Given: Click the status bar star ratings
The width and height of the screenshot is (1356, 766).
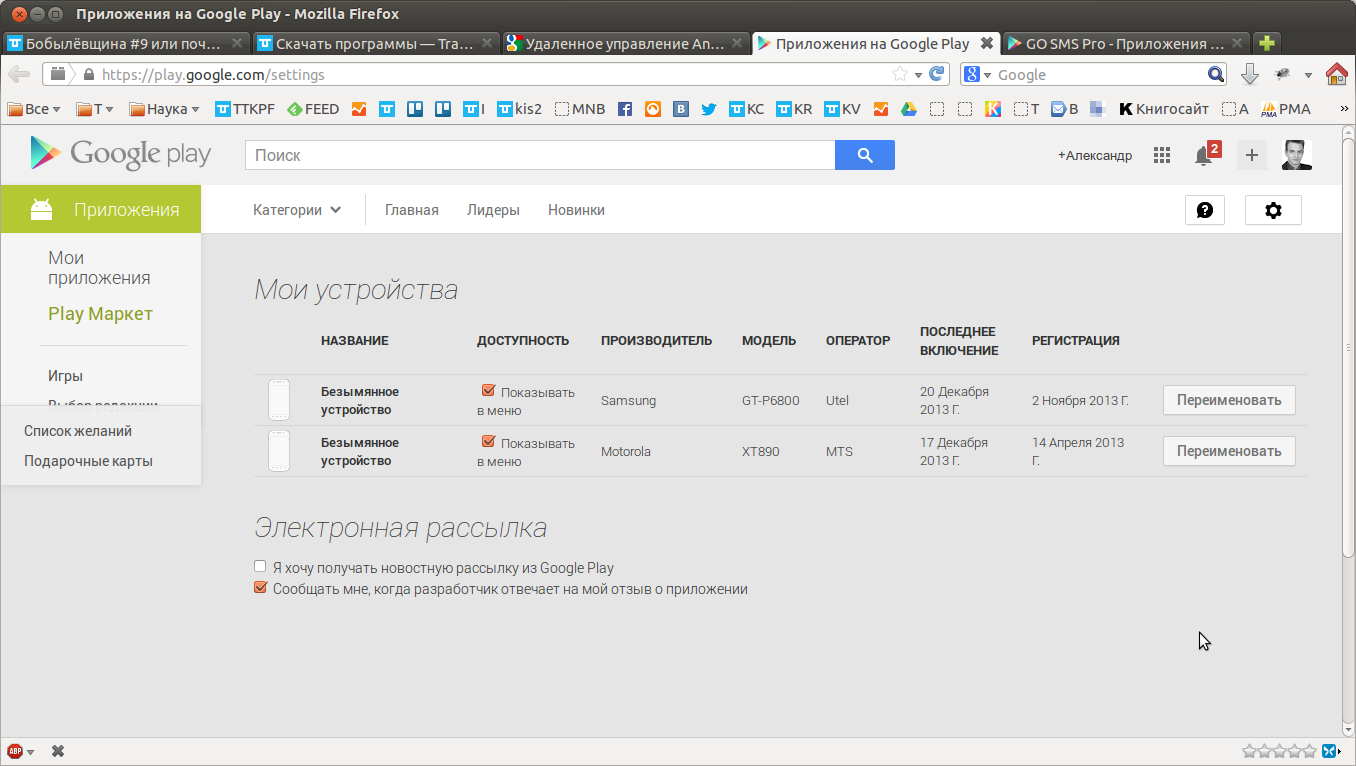Looking at the screenshot, I should coord(1279,751).
